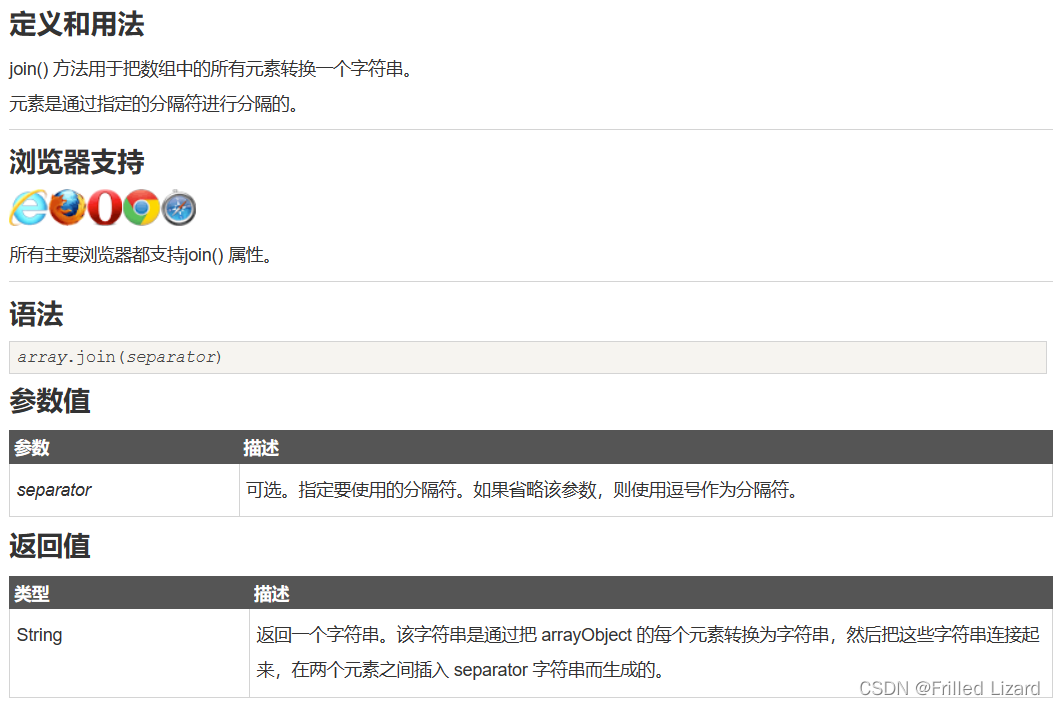Click the separator parameter cell
1055x705 pixels.
point(124,490)
